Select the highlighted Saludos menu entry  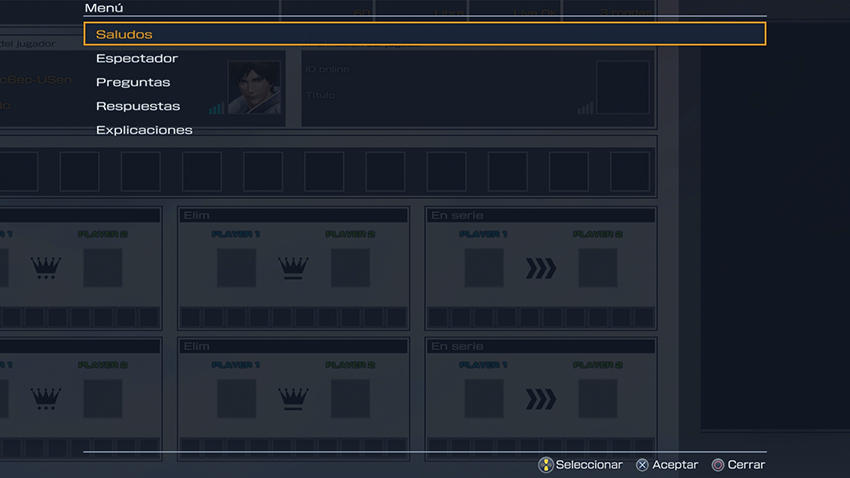coord(424,34)
